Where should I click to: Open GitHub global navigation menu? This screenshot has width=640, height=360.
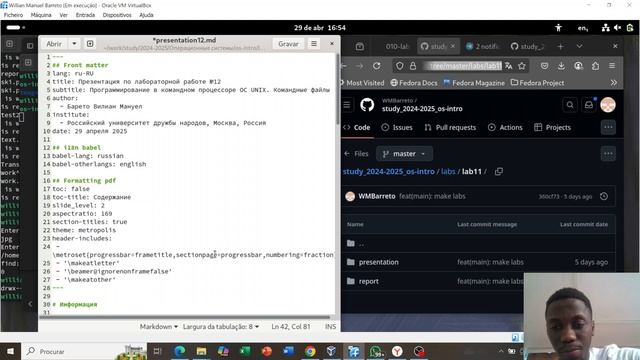tap(347, 105)
